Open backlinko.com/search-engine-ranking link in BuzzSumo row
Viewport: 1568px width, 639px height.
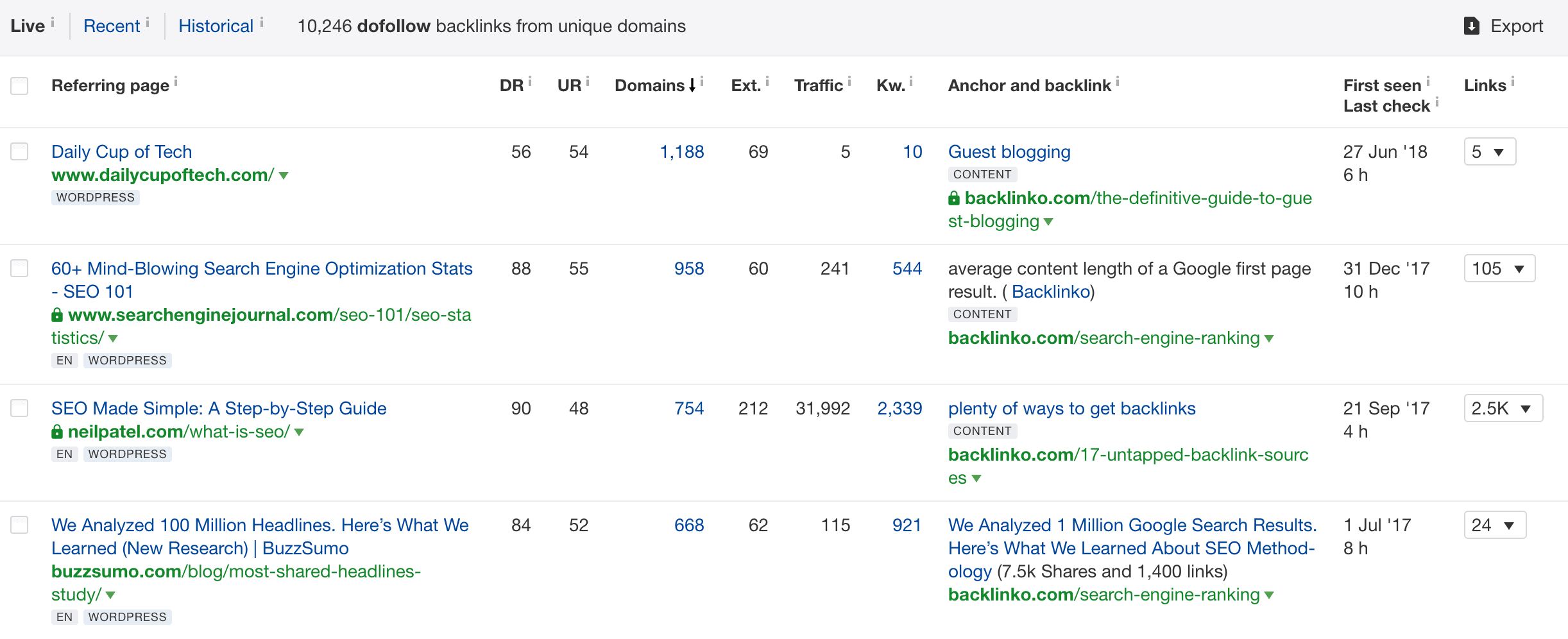click(x=1104, y=594)
